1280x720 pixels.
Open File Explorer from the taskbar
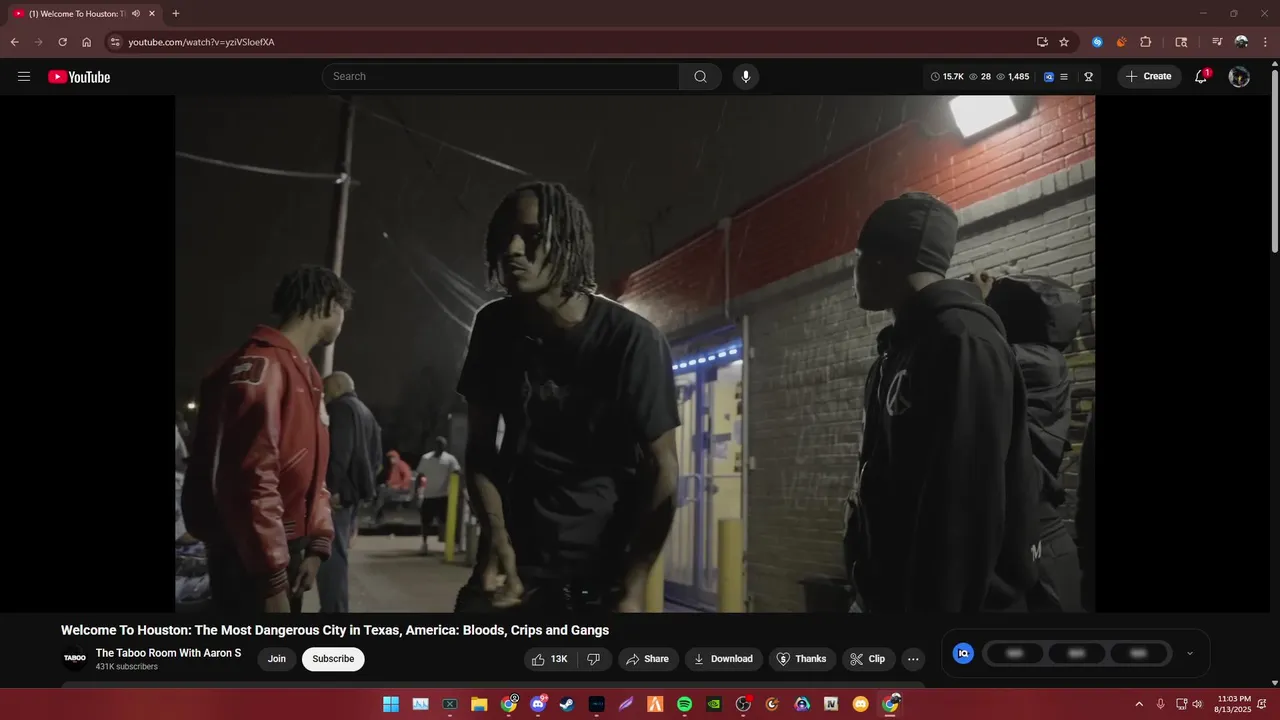tap(479, 704)
